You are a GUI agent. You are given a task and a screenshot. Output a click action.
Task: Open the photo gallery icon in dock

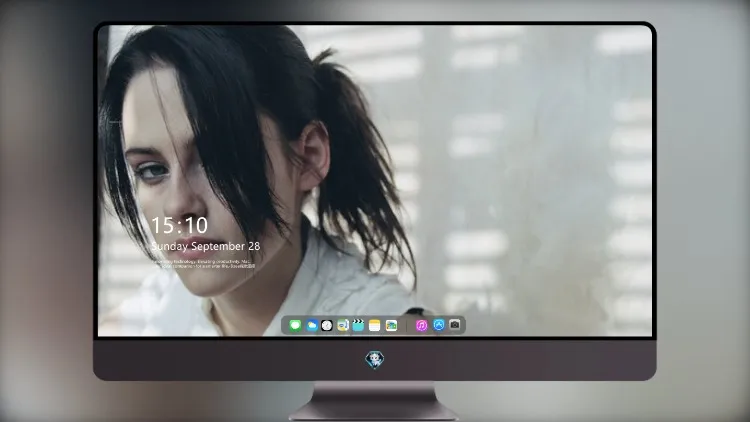[x=391, y=325]
